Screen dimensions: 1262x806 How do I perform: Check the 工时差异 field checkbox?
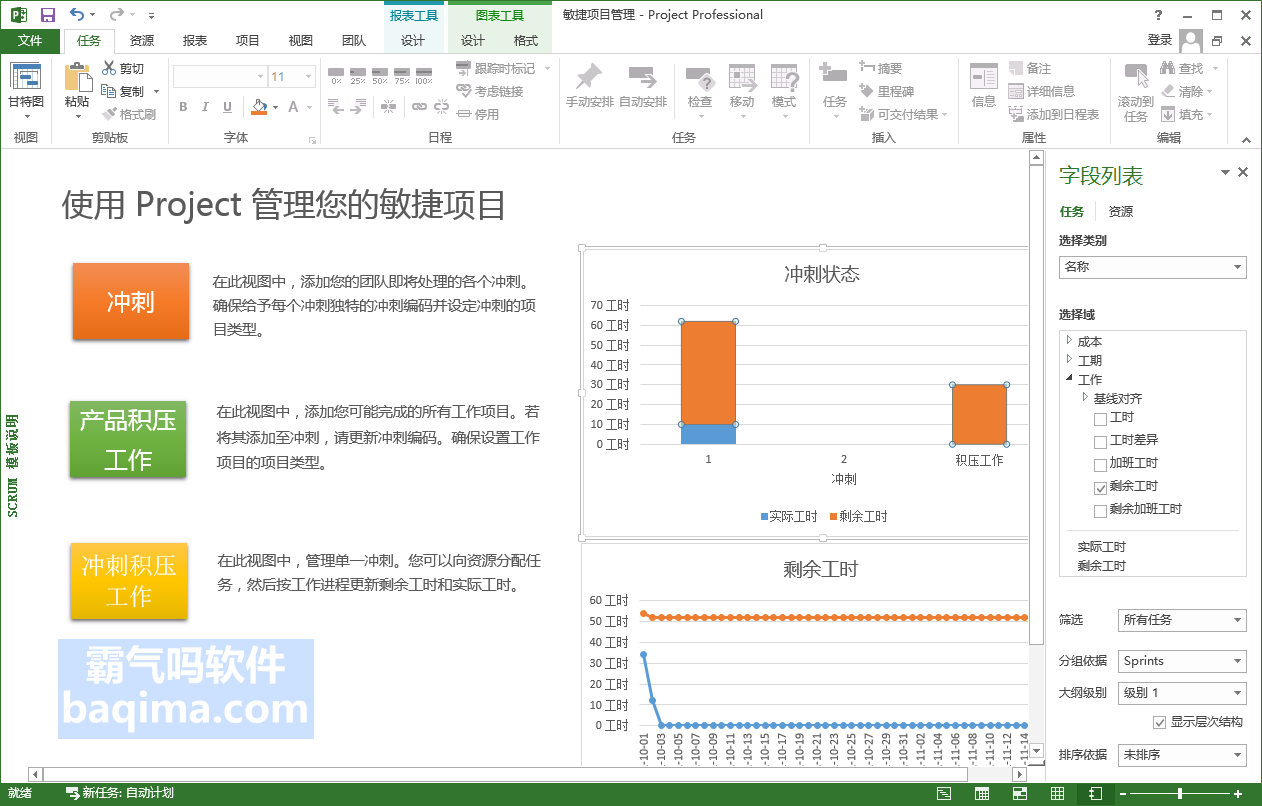coord(1101,442)
